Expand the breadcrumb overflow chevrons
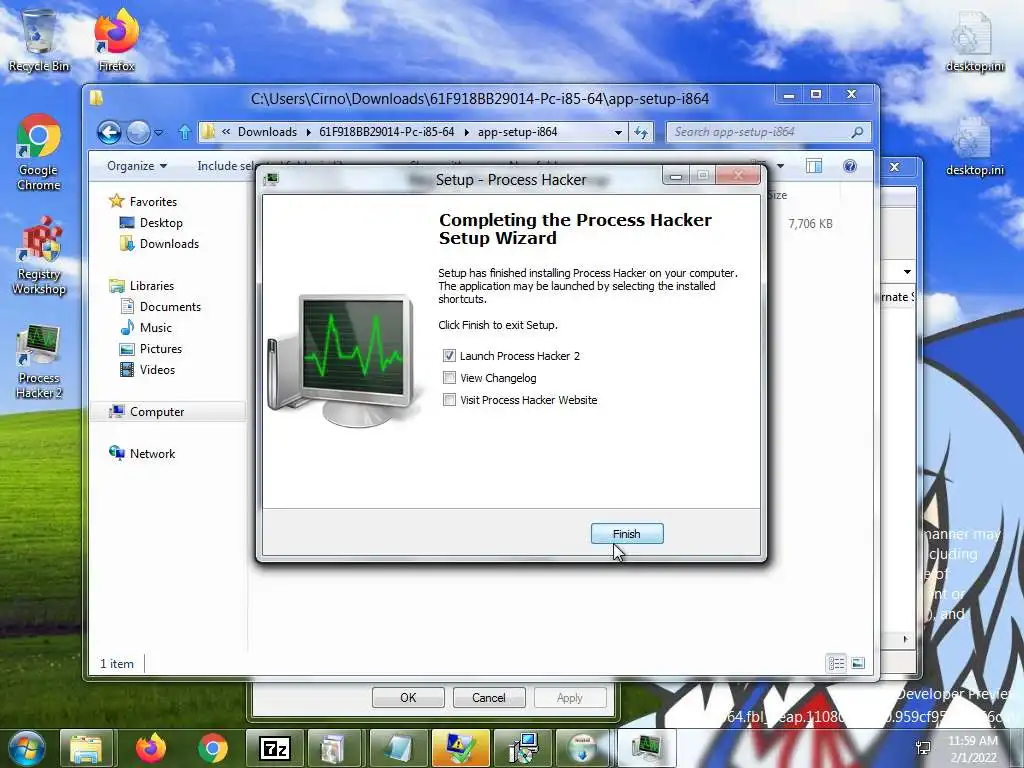The height and width of the screenshot is (768, 1024). point(226,132)
